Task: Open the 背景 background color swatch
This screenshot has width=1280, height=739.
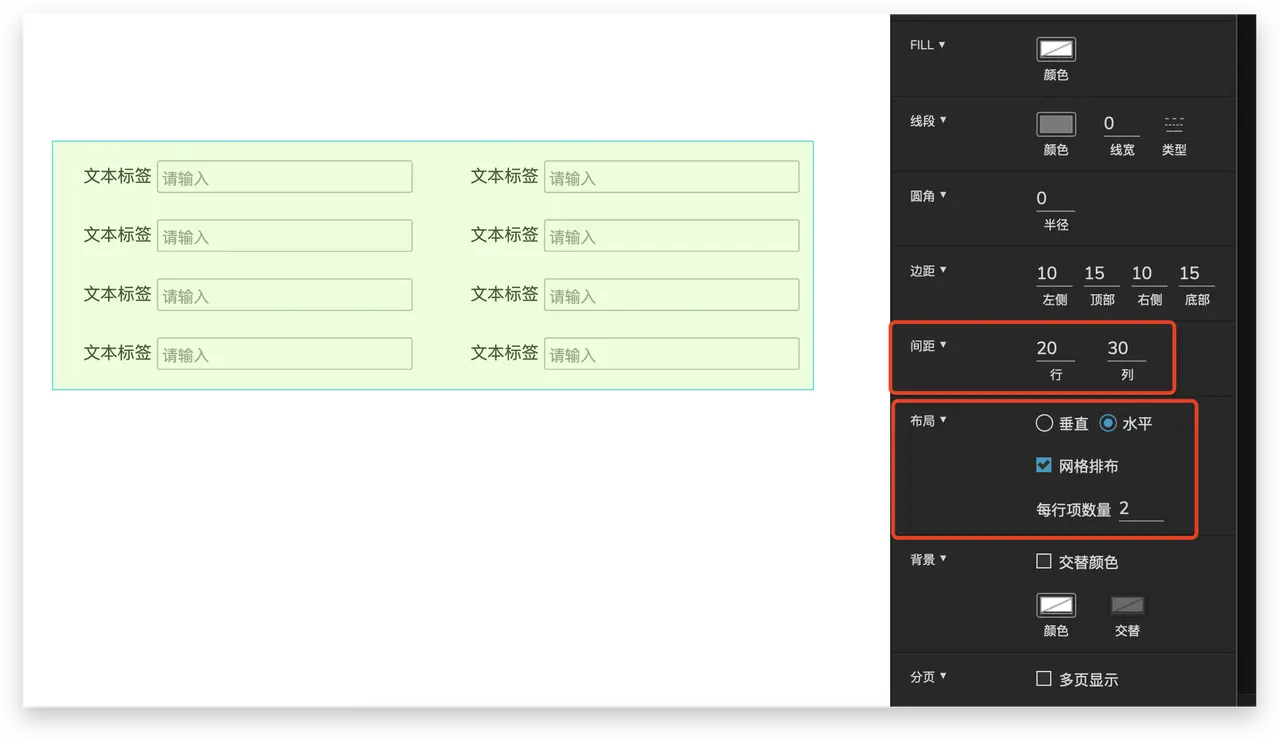Action: click(x=1056, y=606)
